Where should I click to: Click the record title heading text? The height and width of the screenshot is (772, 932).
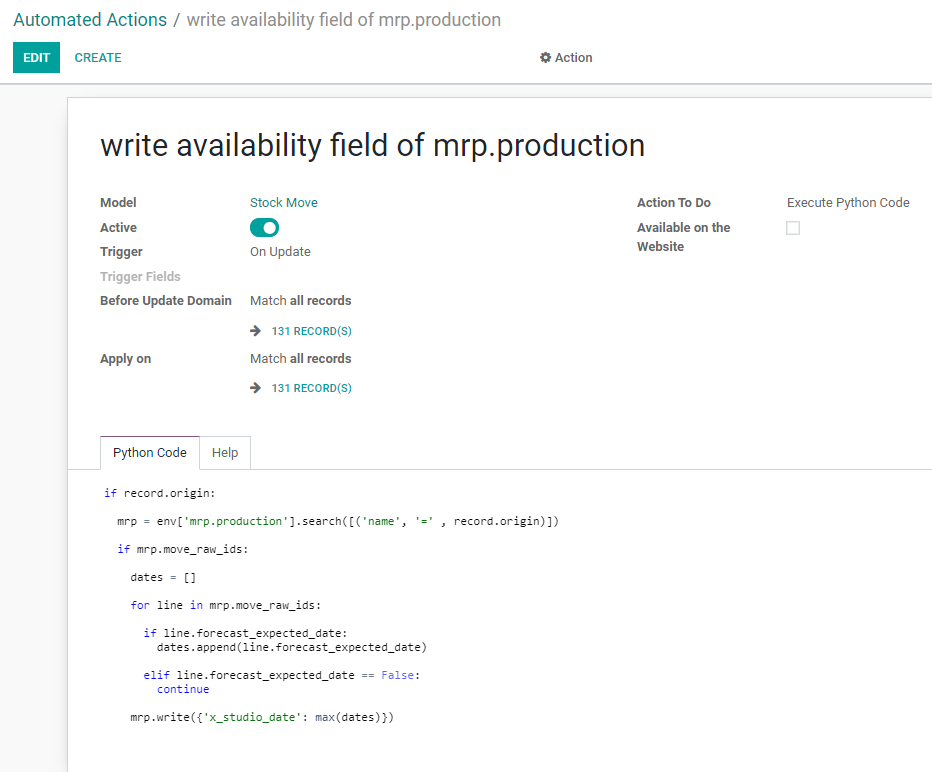pyautogui.click(x=373, y=146)
